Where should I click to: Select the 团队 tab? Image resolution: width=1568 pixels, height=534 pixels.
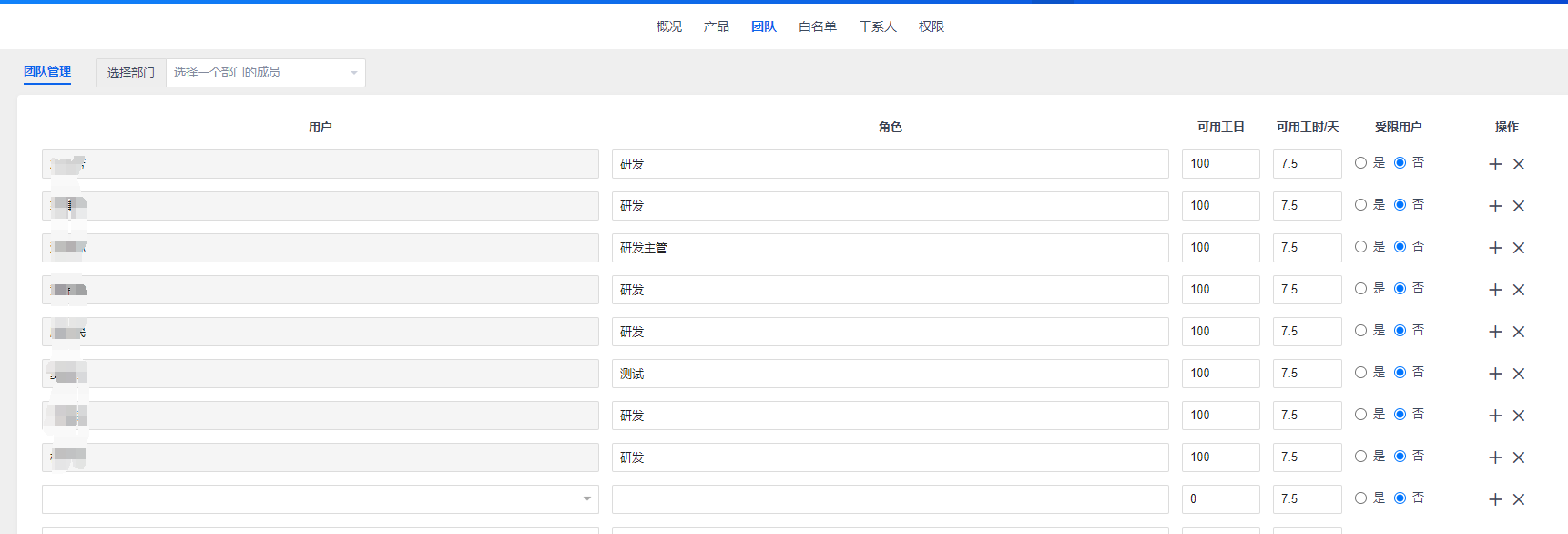(764, 26)
